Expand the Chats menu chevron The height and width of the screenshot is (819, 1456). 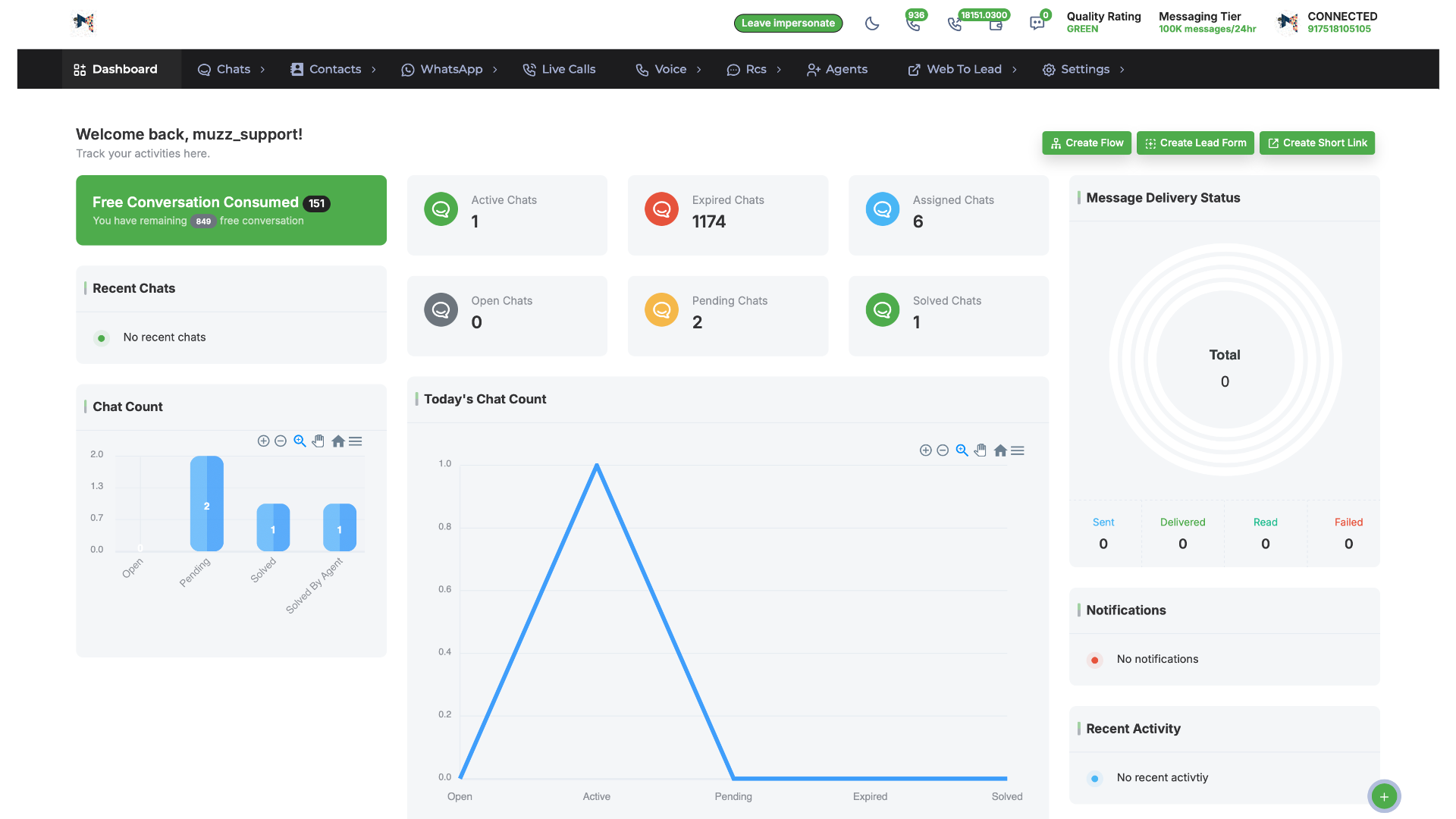click(263, 70)
